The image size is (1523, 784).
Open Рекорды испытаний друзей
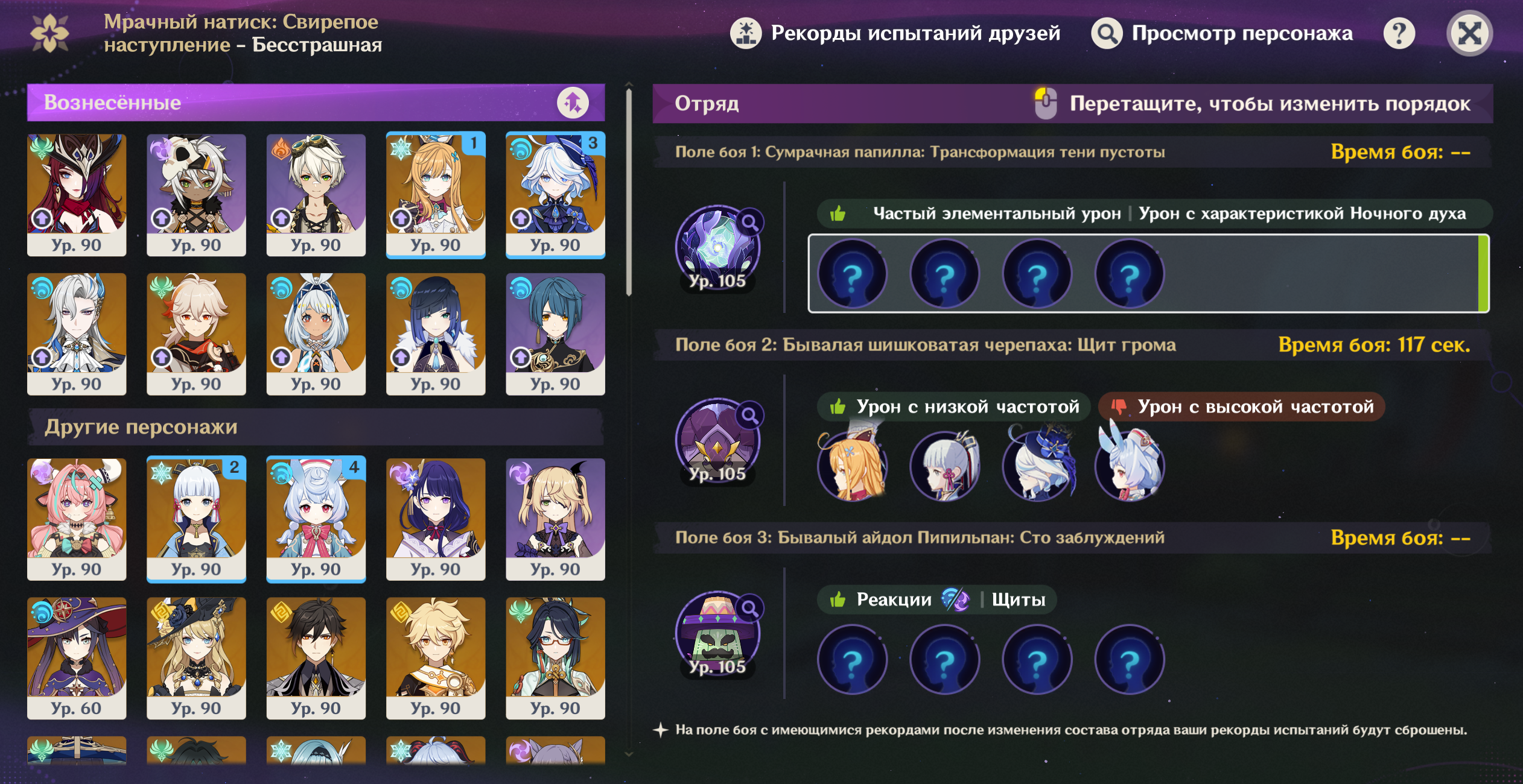point(895,33)
